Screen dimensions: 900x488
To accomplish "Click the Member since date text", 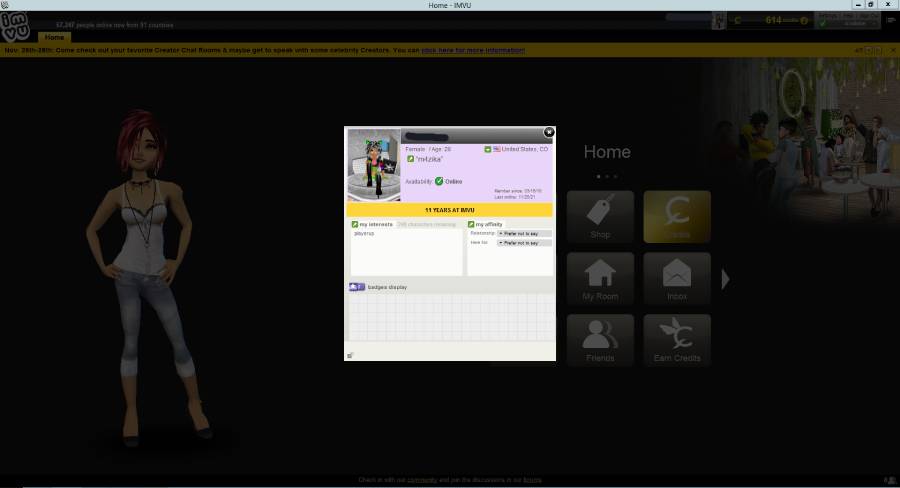I will tap(517, 191).
